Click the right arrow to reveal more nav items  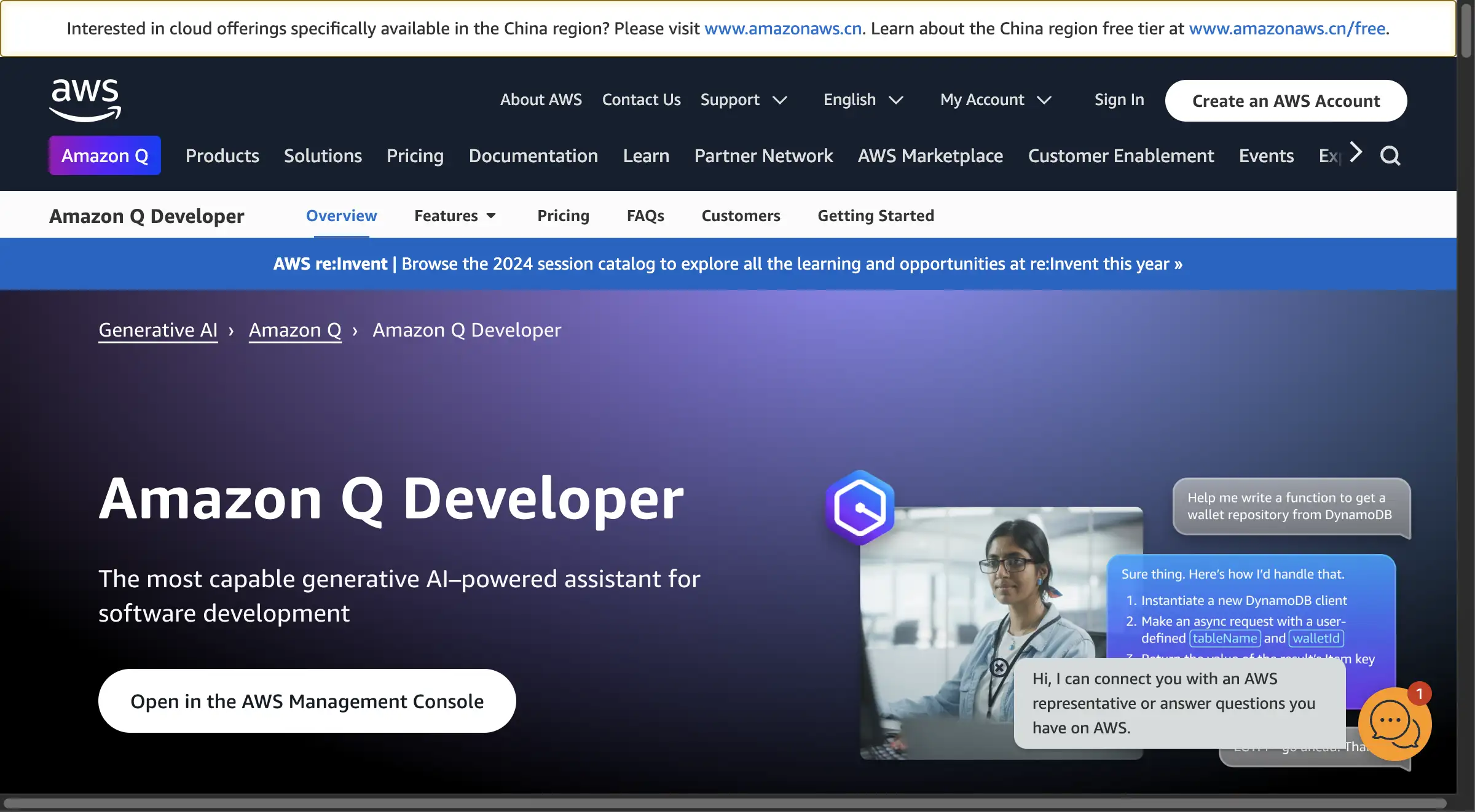(1354, 154)
